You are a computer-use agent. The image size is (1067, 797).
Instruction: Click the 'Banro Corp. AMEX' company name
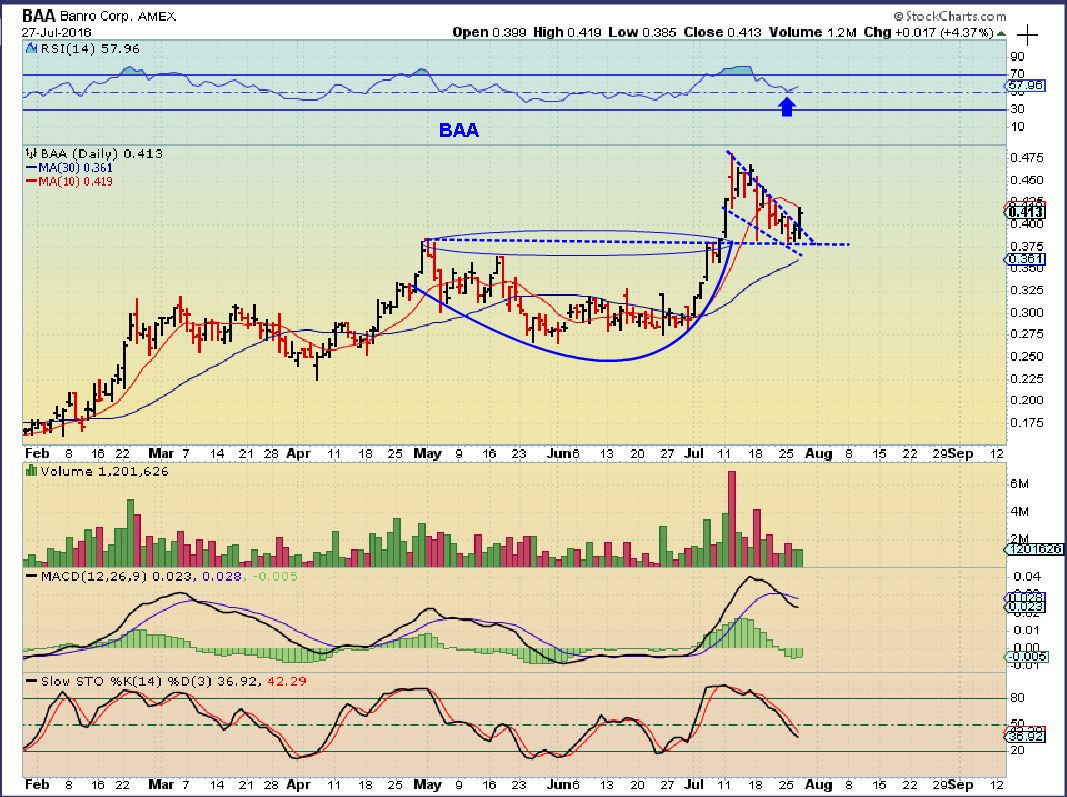[x=117, y=16]
